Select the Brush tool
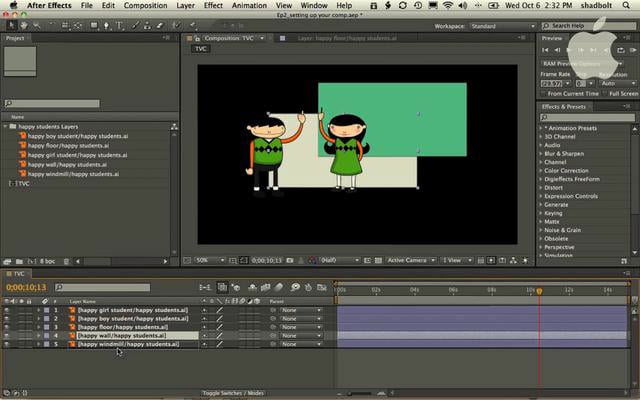The image size is (640, 400). (x=135, y=25)
